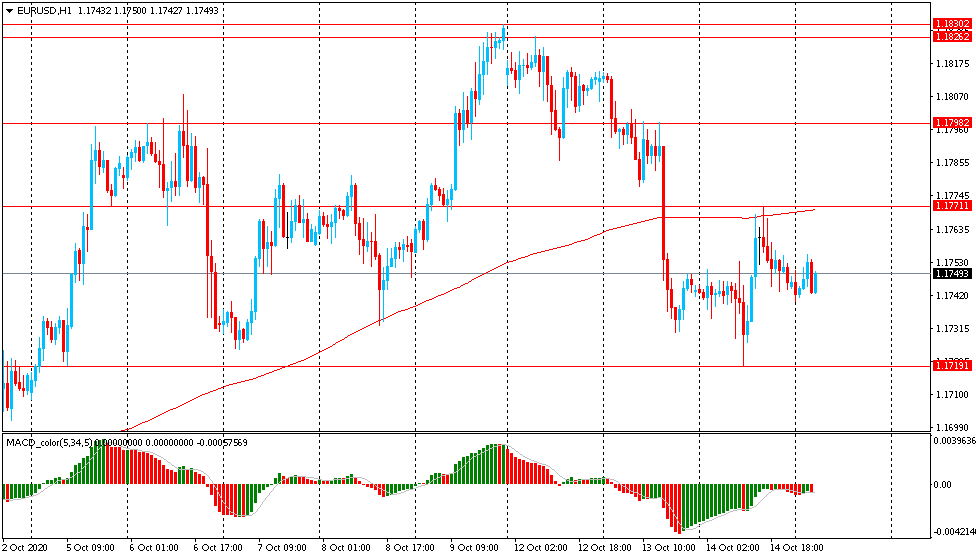
Task: Click the MACD scale top value 0.0039636
Action: (954, 441)
